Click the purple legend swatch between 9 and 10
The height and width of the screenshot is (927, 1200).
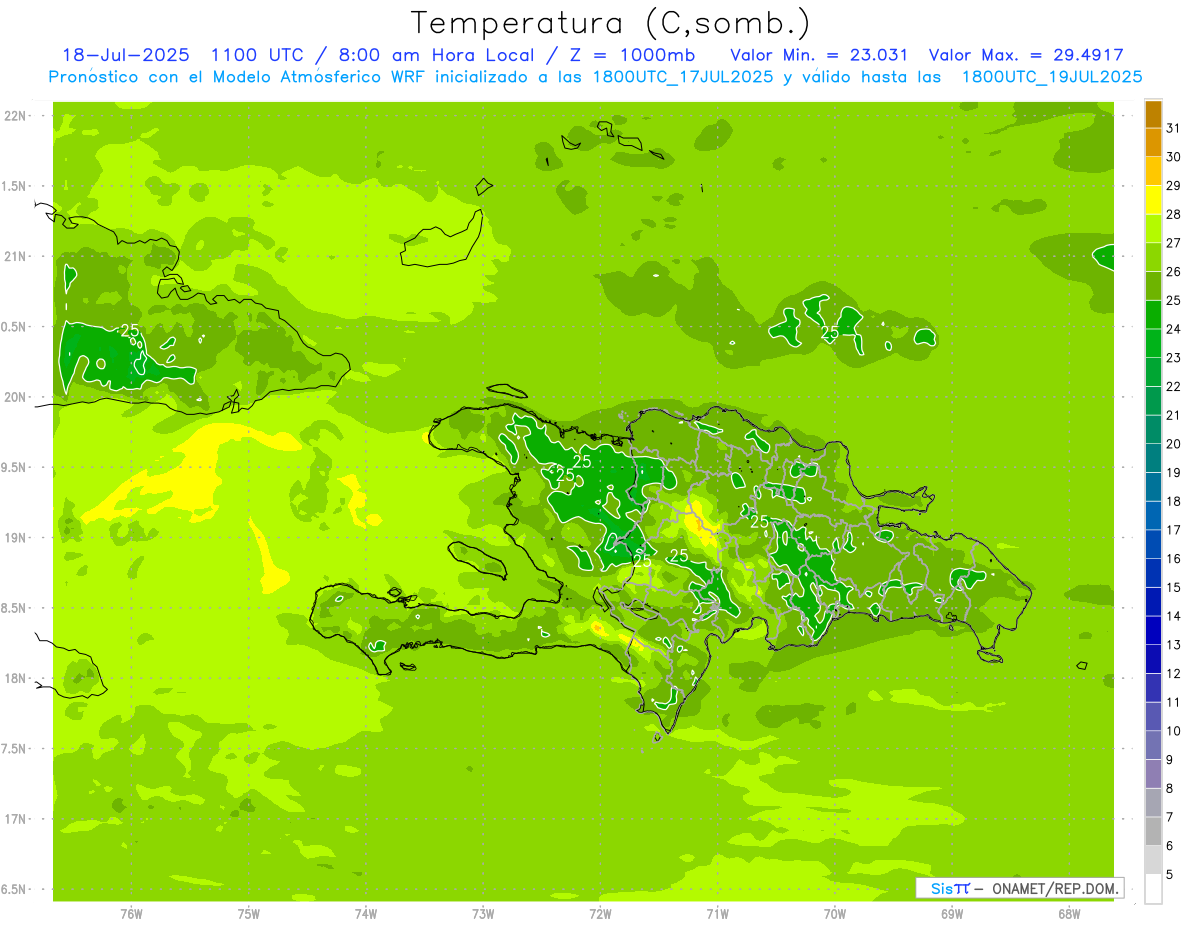(x=1153, y=746)
